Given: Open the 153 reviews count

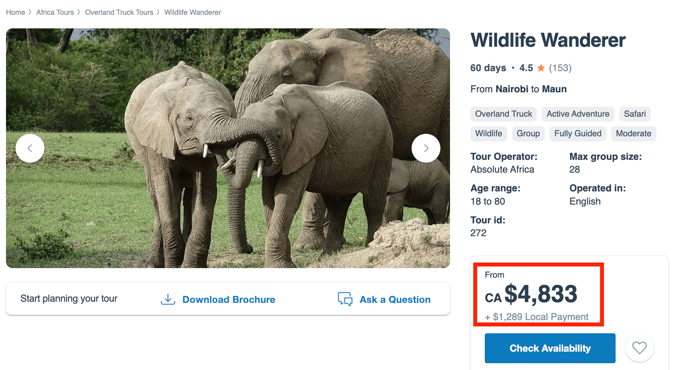Looking at the screenshot, I should pyautogui.click(x=560, y=68).
